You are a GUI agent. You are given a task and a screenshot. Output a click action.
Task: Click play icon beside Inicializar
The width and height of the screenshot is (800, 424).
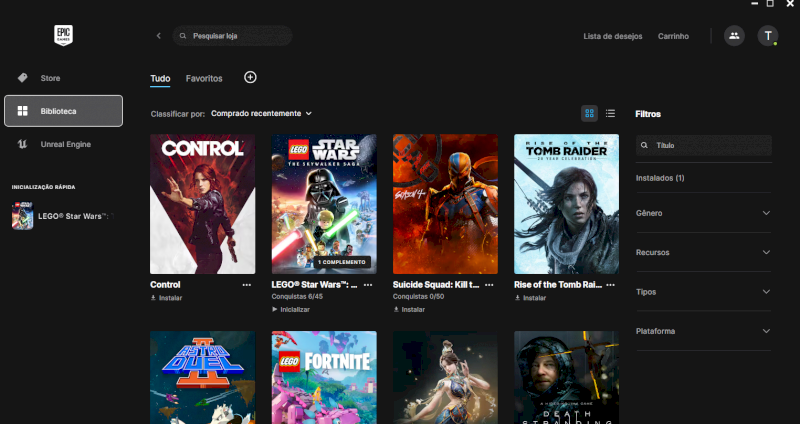pos(274,310)
